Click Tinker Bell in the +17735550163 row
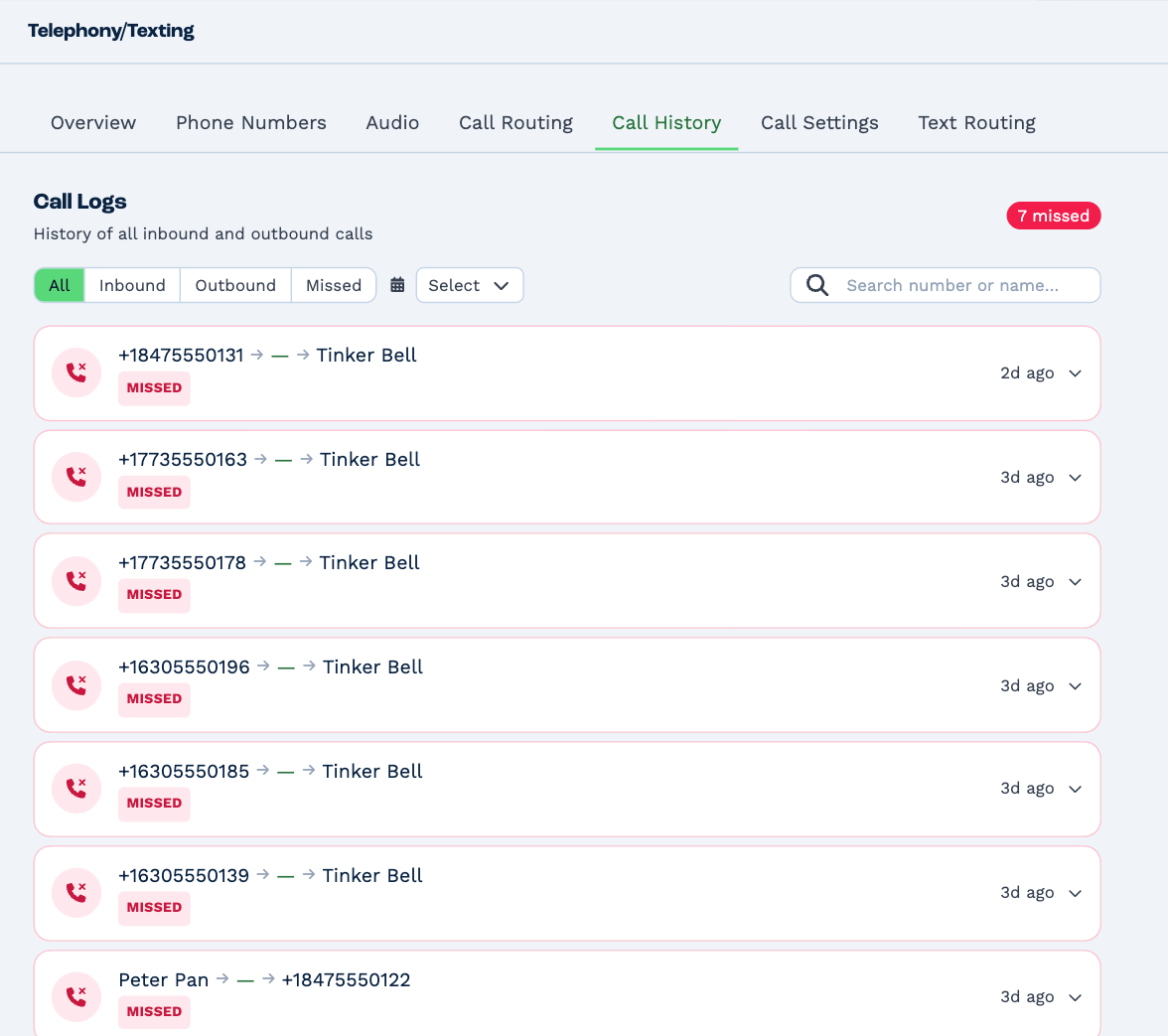The image size is (1168, 1036). 369,460
